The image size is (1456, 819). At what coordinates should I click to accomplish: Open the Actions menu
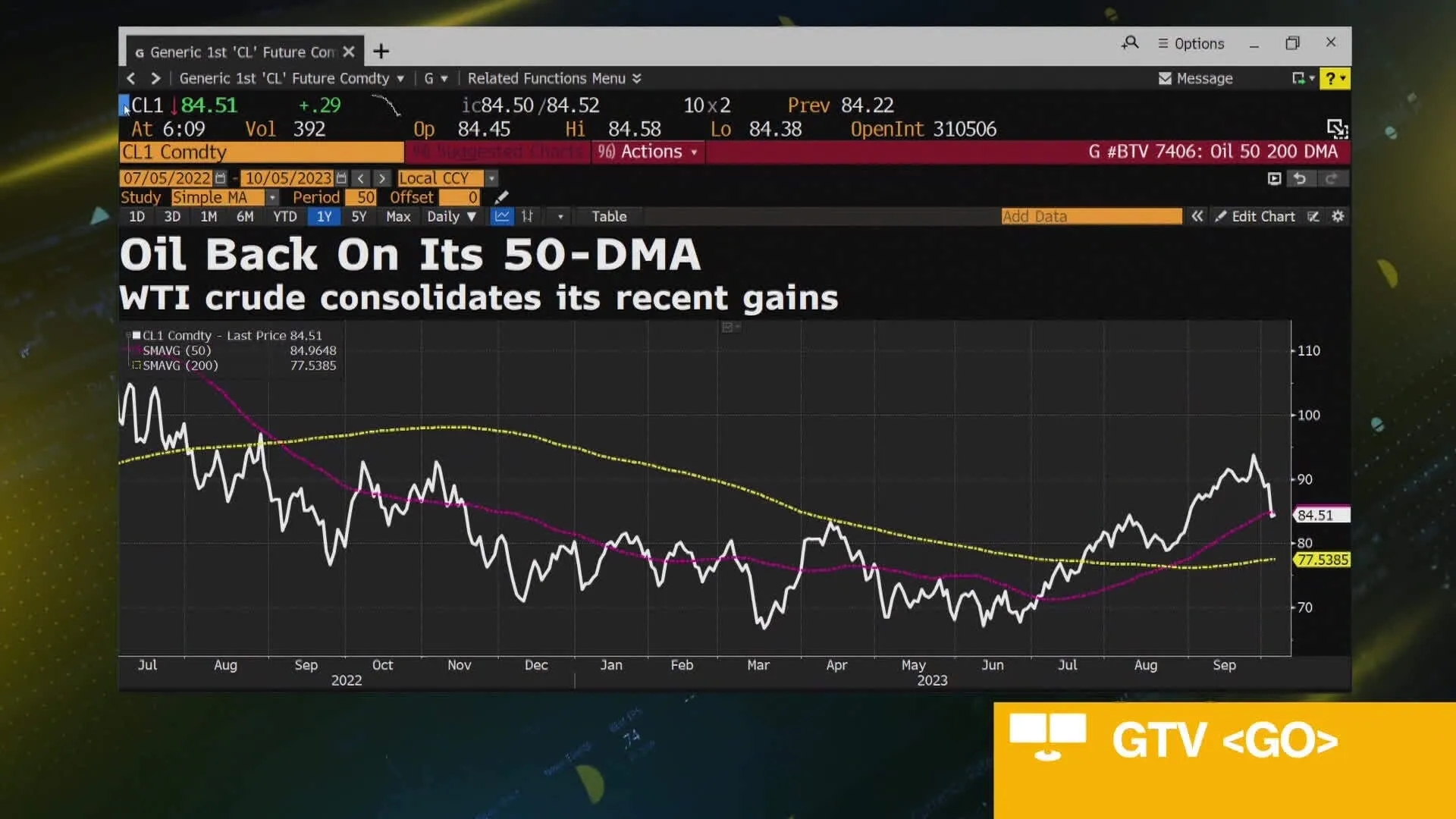tap(648, 152)
